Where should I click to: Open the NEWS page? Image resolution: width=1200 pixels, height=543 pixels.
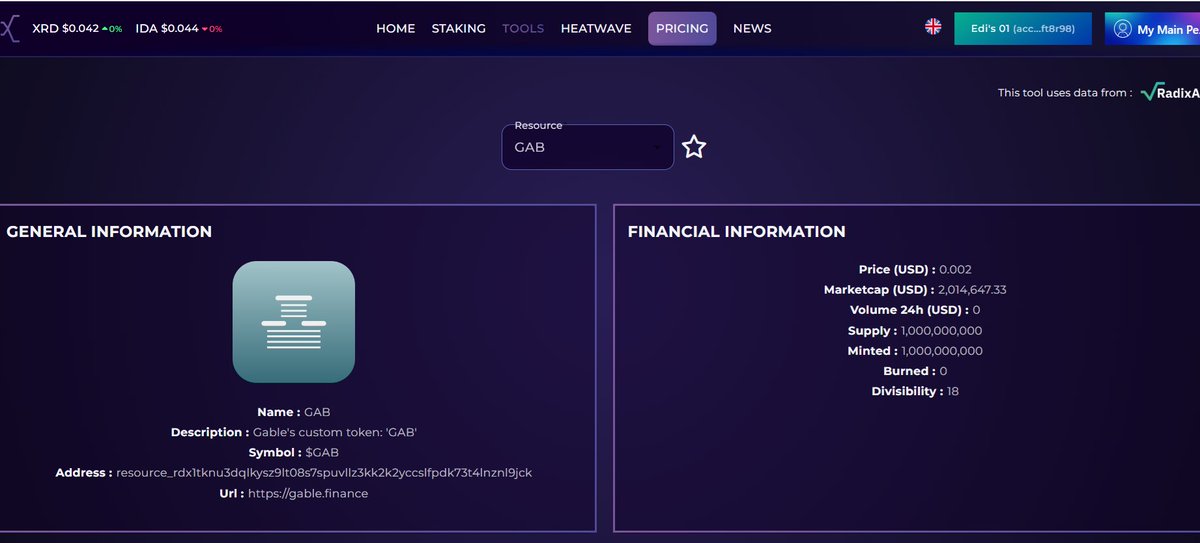[x=752, y=28]
